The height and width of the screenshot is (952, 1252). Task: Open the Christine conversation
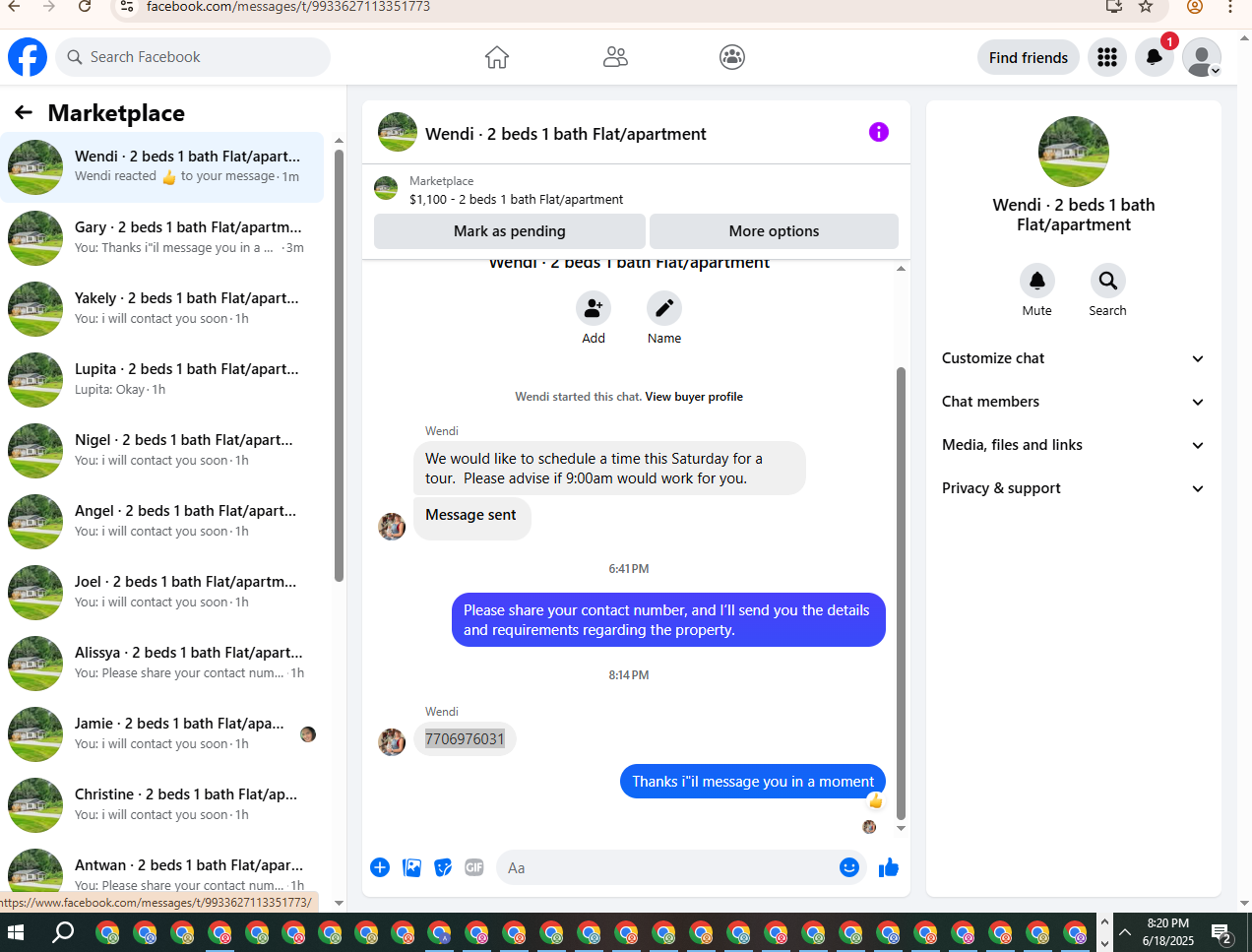162,805
